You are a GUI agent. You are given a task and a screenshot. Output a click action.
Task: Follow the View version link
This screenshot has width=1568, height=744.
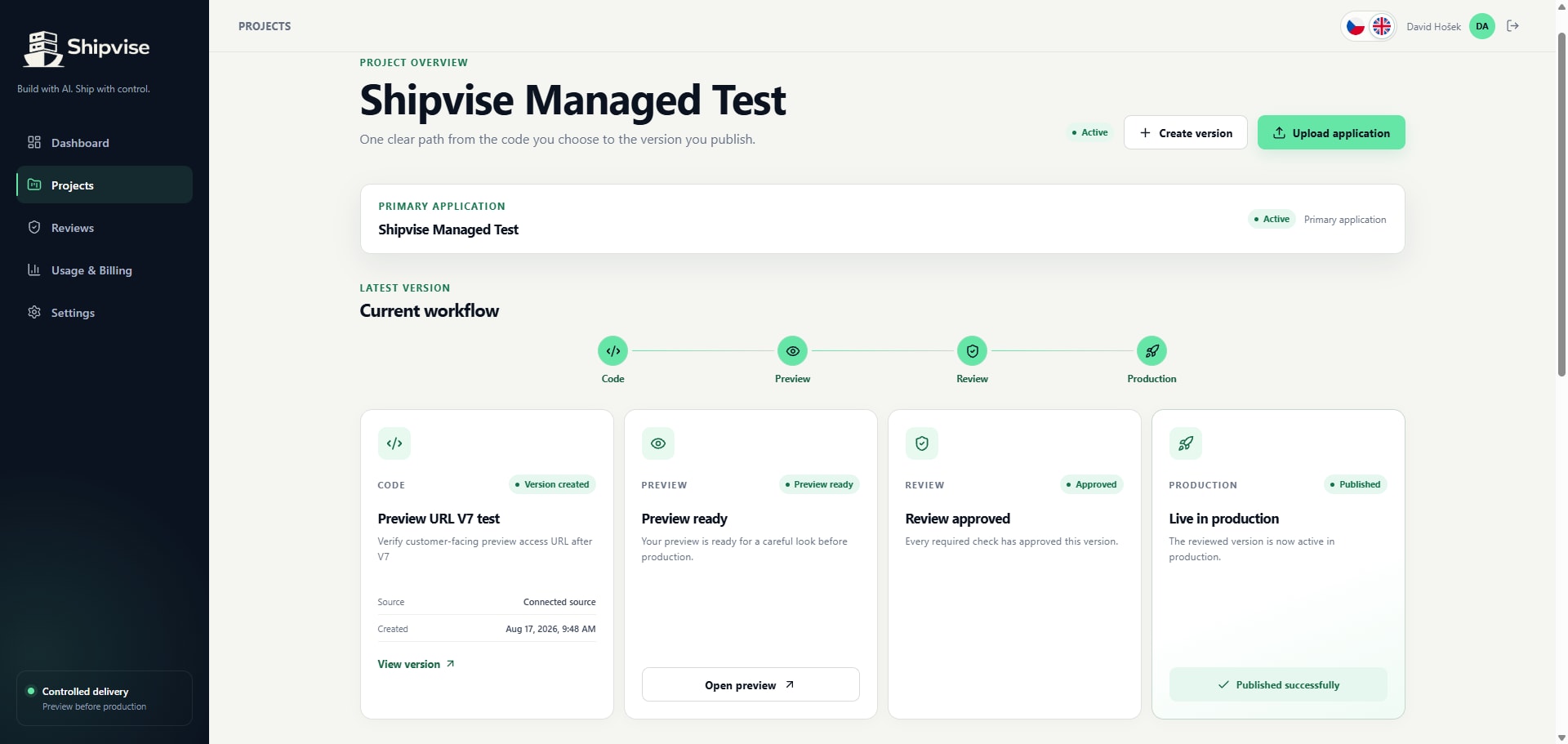[x=416, y=664]
